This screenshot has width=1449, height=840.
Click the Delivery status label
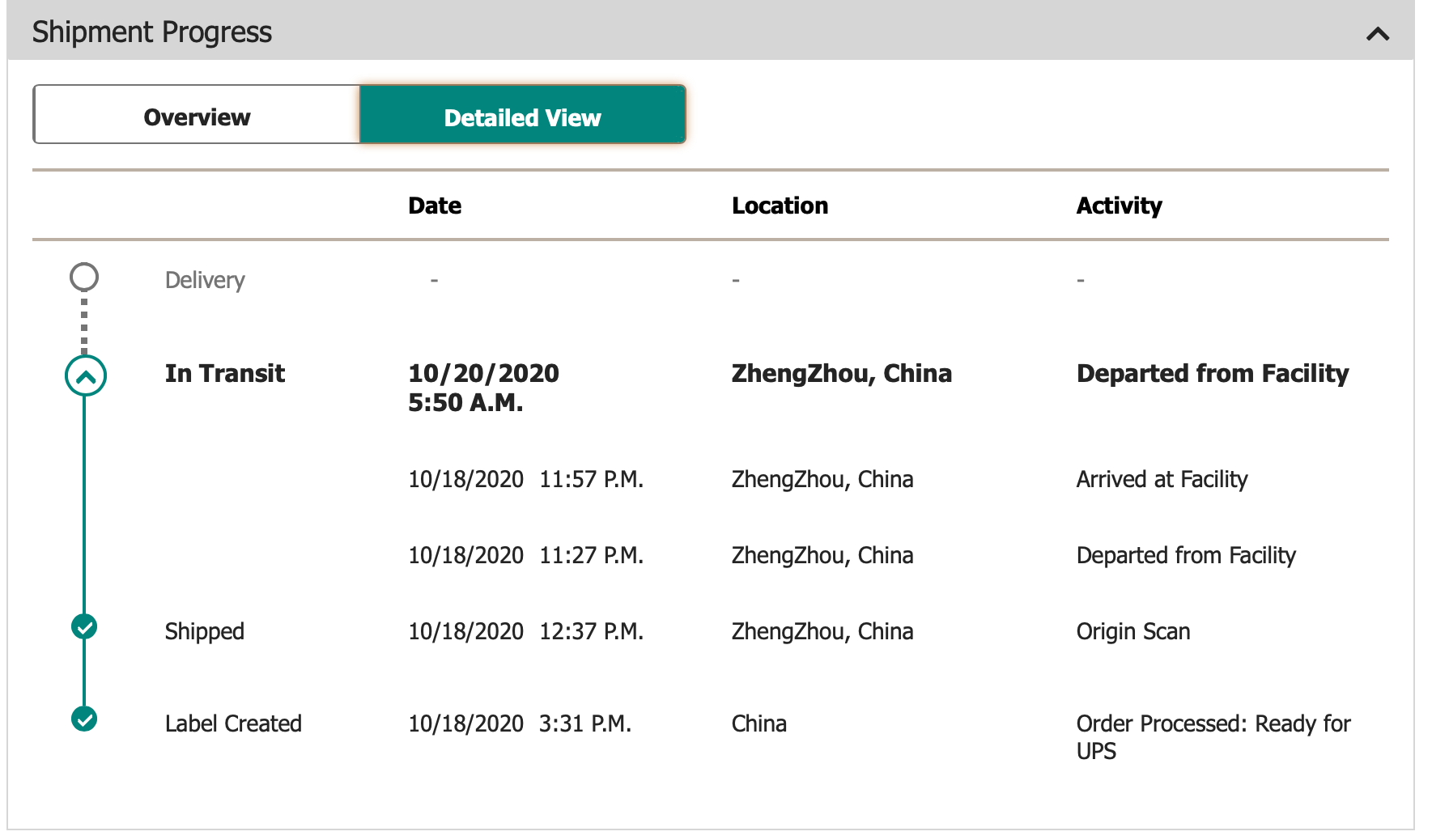205,280
